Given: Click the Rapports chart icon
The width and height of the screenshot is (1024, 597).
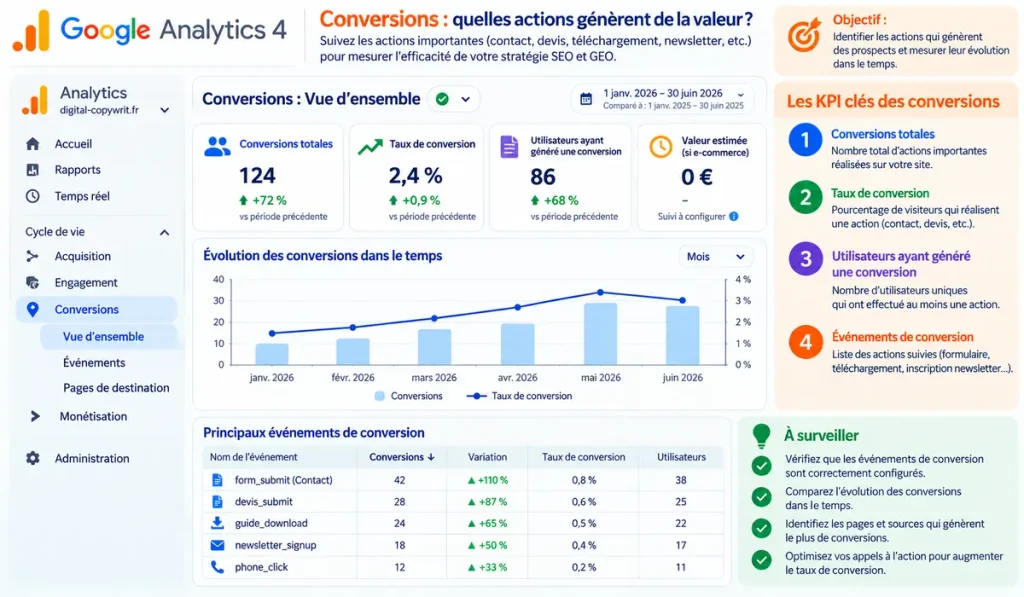Looking at the screenshot, I should point(33,170).
